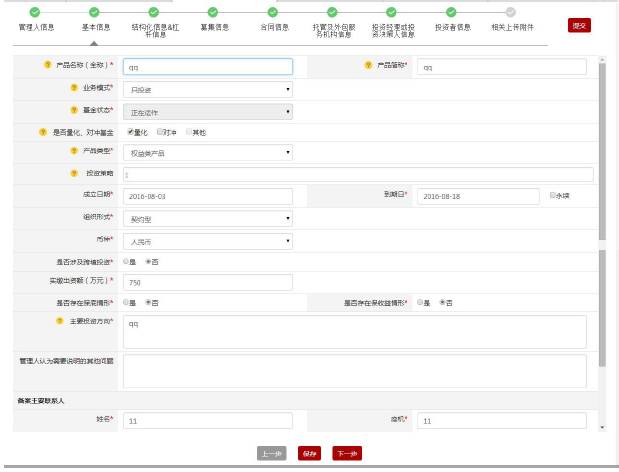This screenshot has height=472, width=619.
Task: Focus the 实缴出资额(万元) input field
Action: tap(208, 282)
